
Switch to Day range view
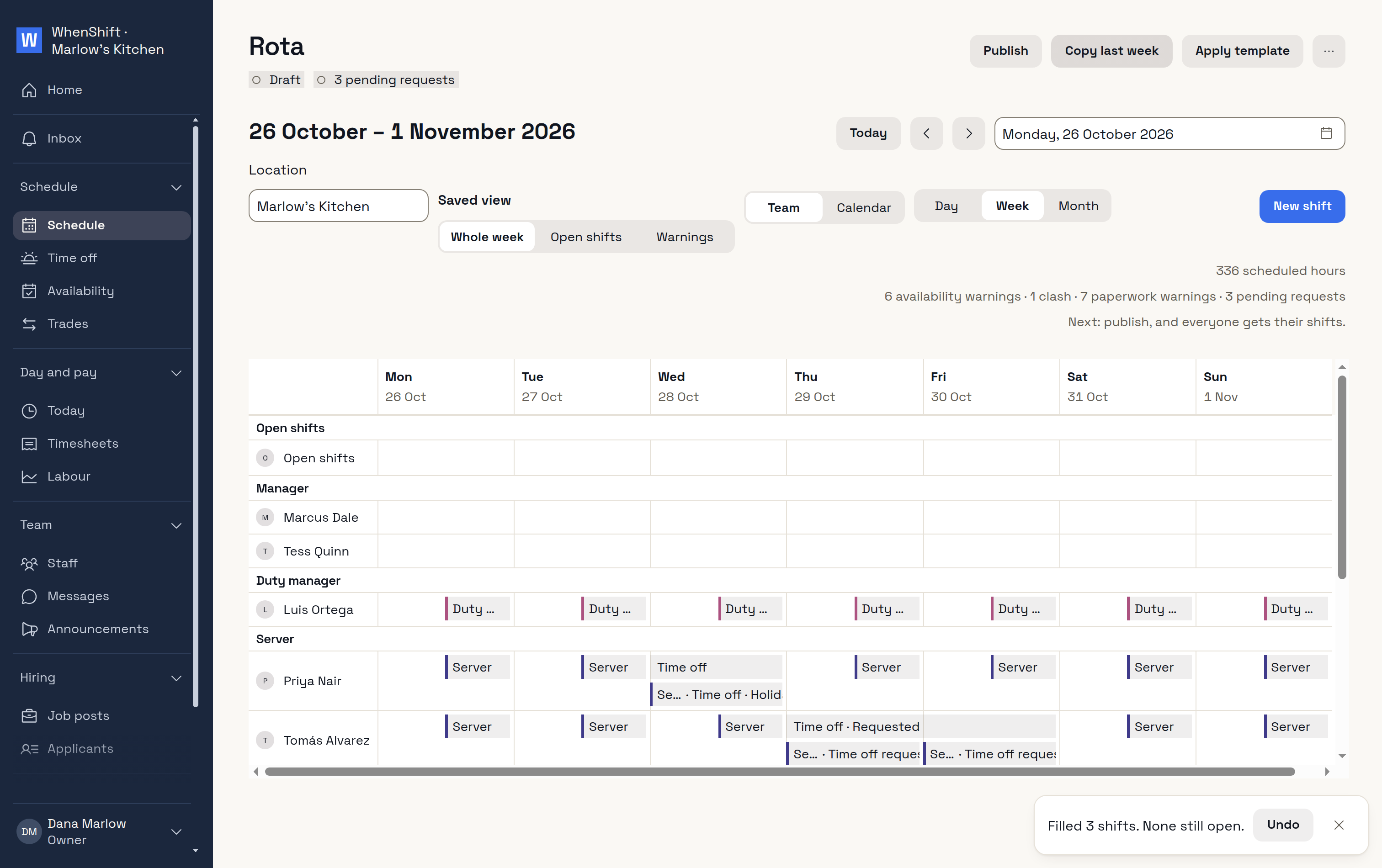coord(946,206)
